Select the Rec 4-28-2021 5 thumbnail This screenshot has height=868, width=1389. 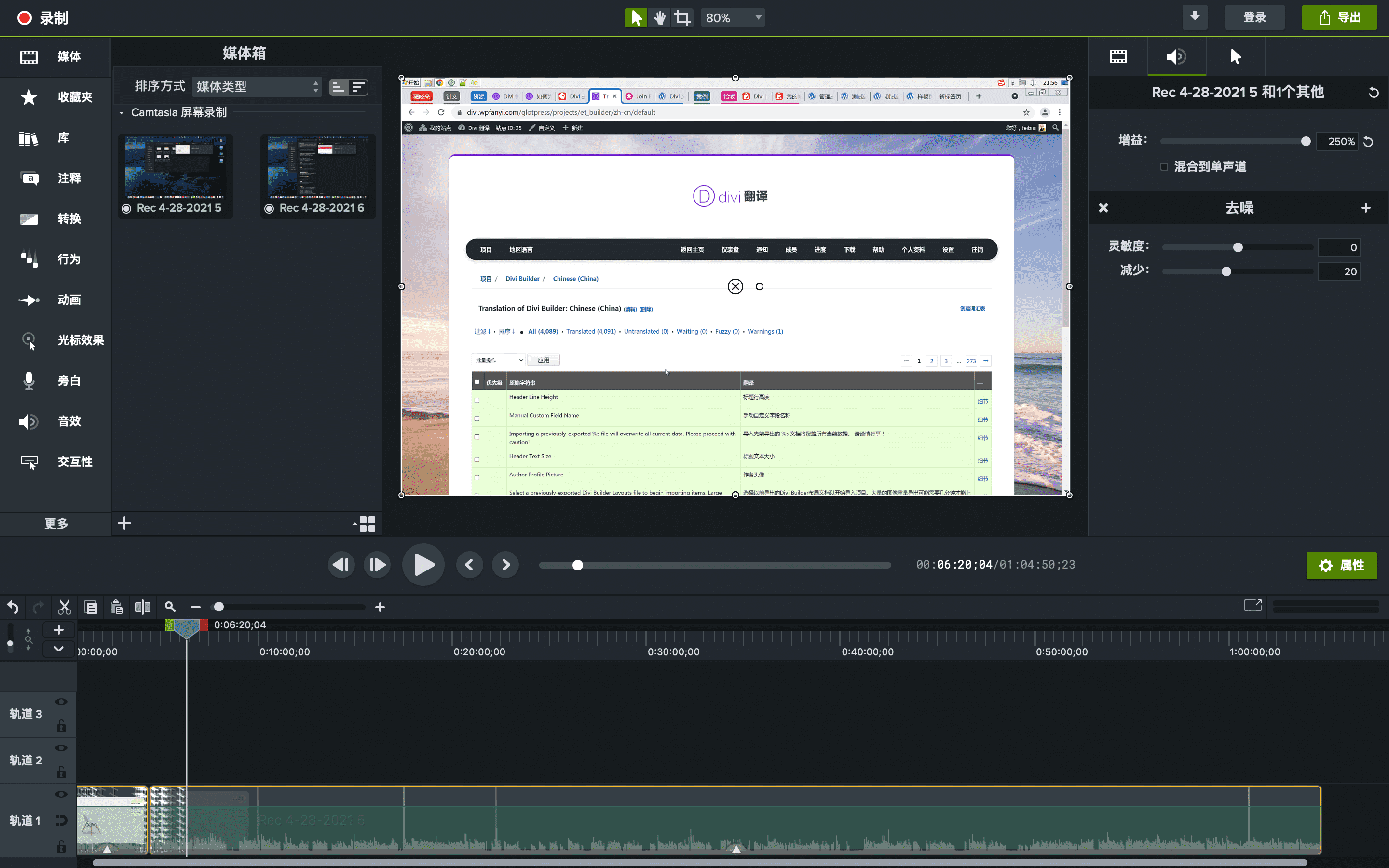(176, 176)
